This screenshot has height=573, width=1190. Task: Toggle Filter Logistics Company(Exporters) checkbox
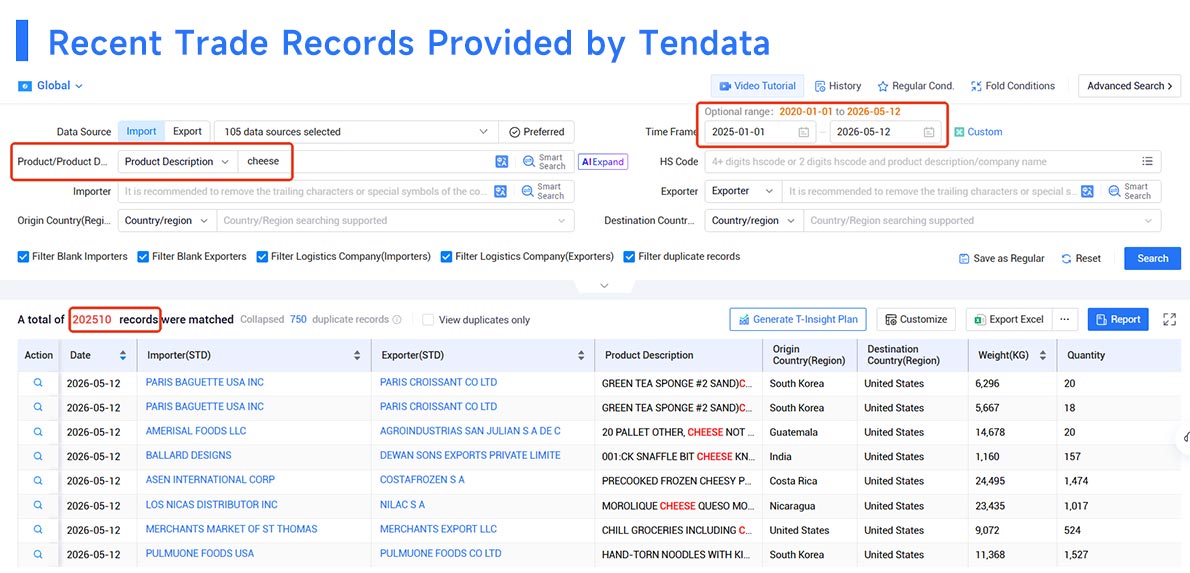[446, 257]
